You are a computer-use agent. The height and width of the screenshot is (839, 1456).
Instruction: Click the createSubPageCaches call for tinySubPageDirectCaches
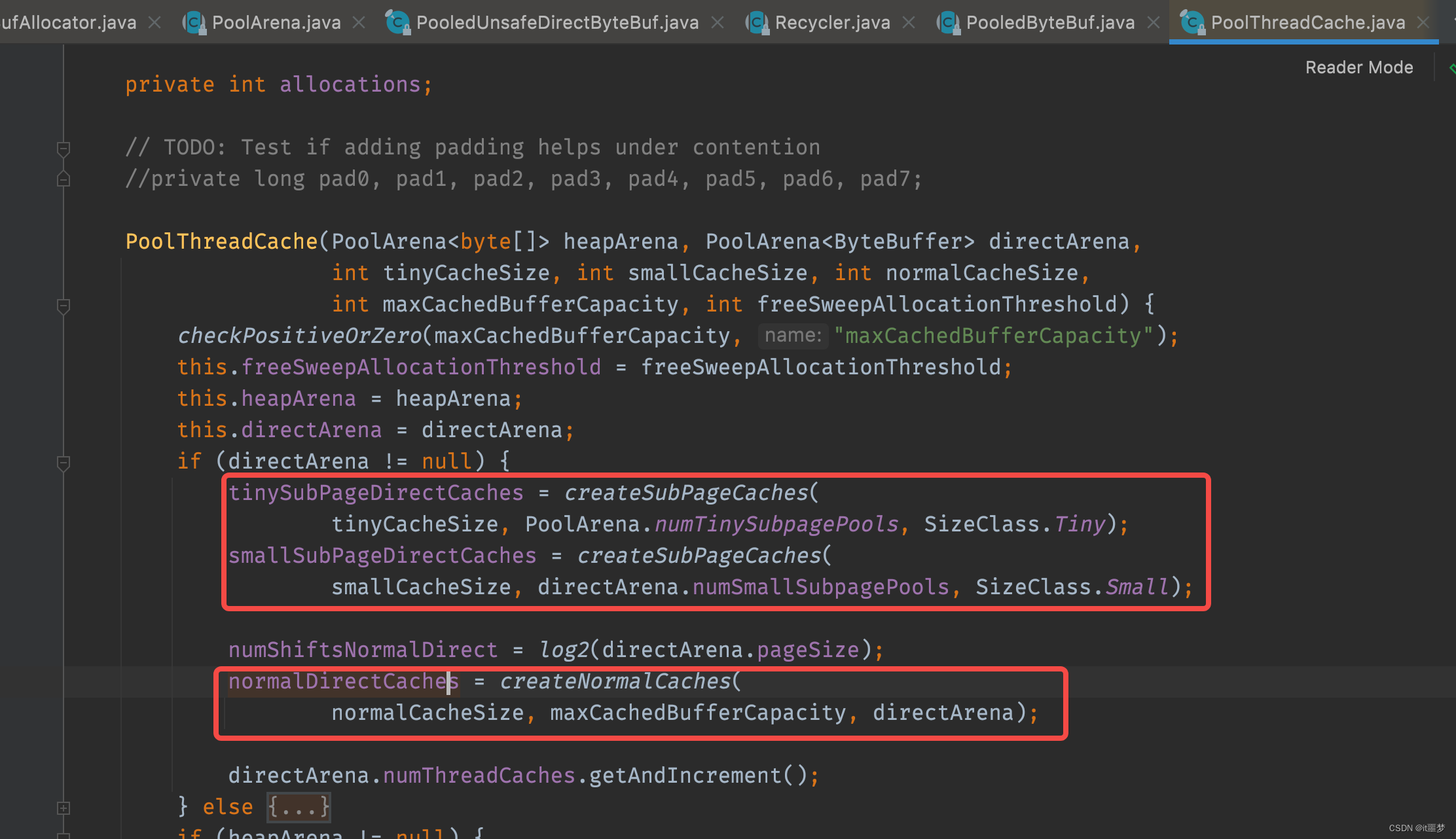pos(686,493)
